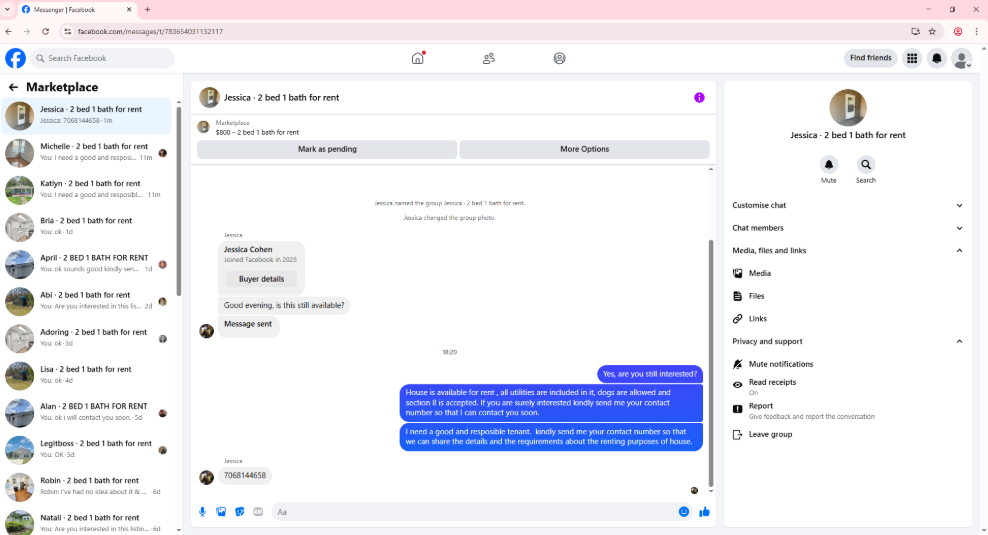Viewport: 988px width, 535px height.
Task: Collapse the Media, files and links section
Action: pos(847,251)
